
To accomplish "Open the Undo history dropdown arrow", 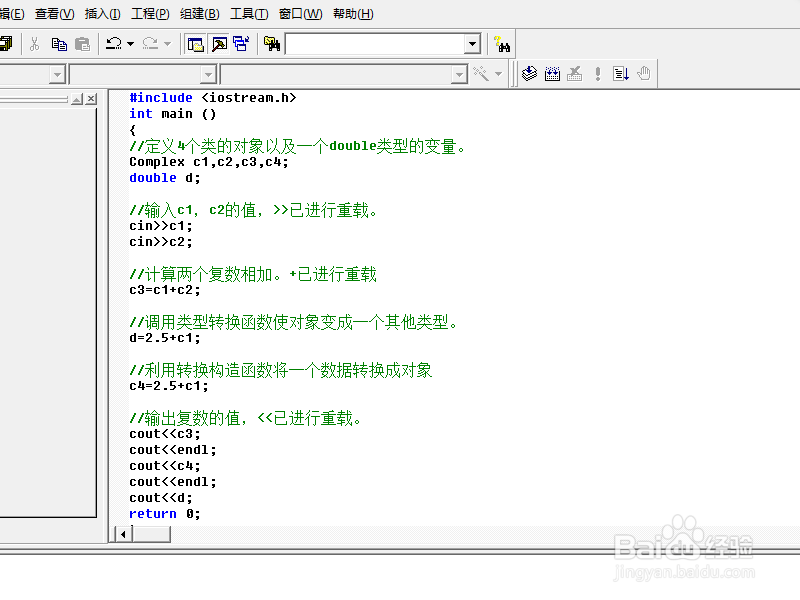I will pyautogui.click(x=131, y=44).
